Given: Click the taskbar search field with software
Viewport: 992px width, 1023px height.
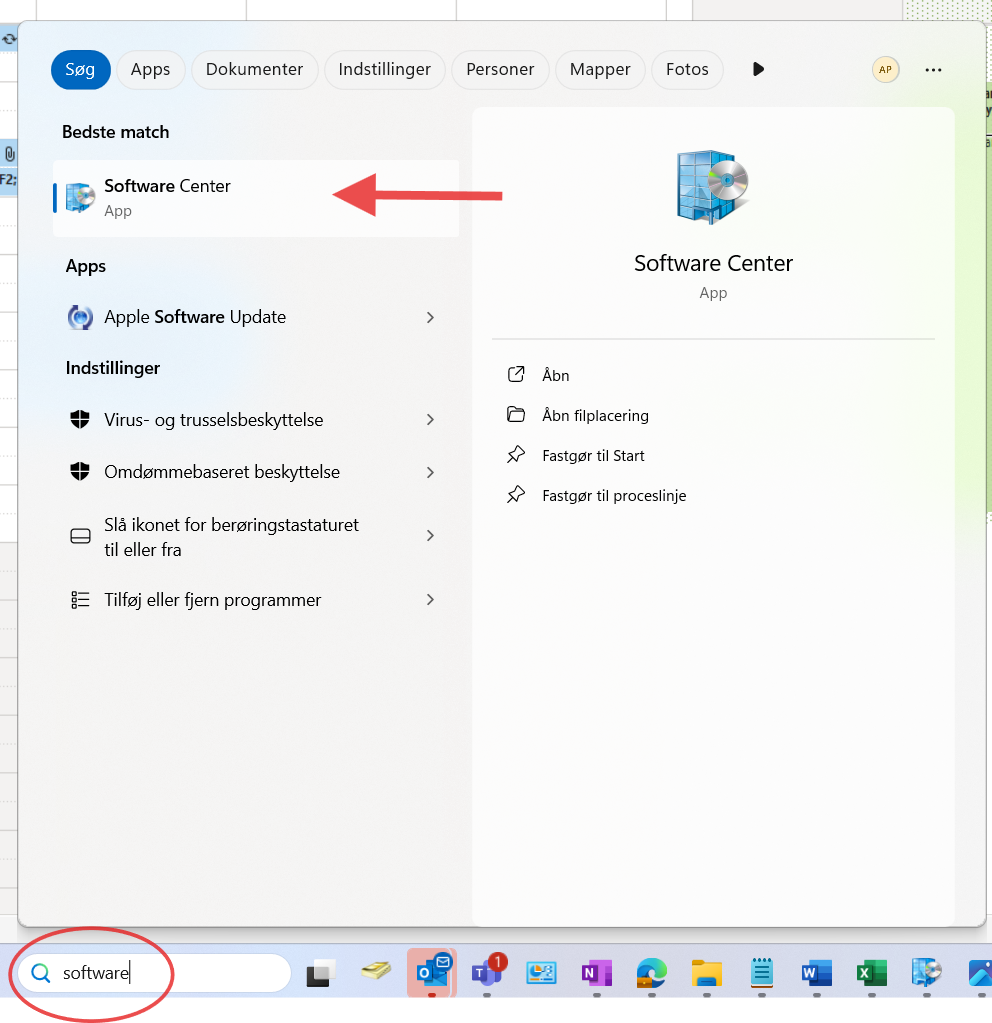Looking at the screenshot, I should point(154,973).
